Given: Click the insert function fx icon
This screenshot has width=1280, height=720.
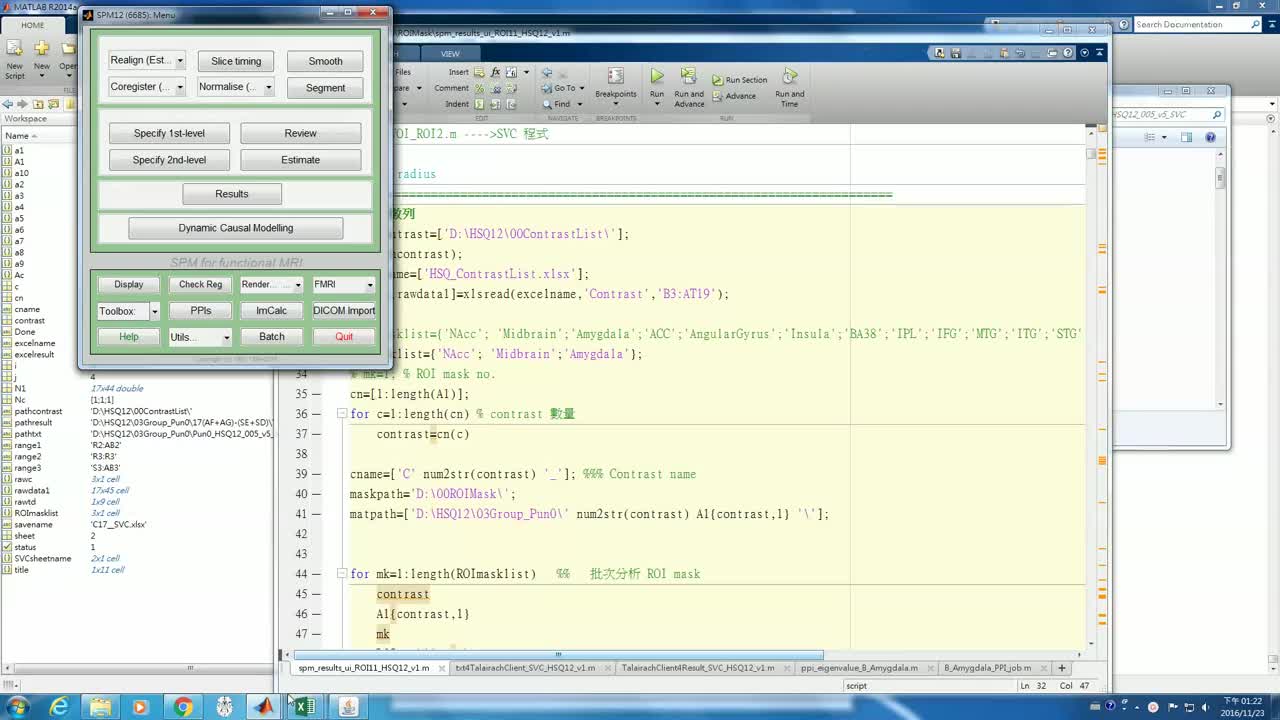Looking at the screenshot, I should pos(494,72).
